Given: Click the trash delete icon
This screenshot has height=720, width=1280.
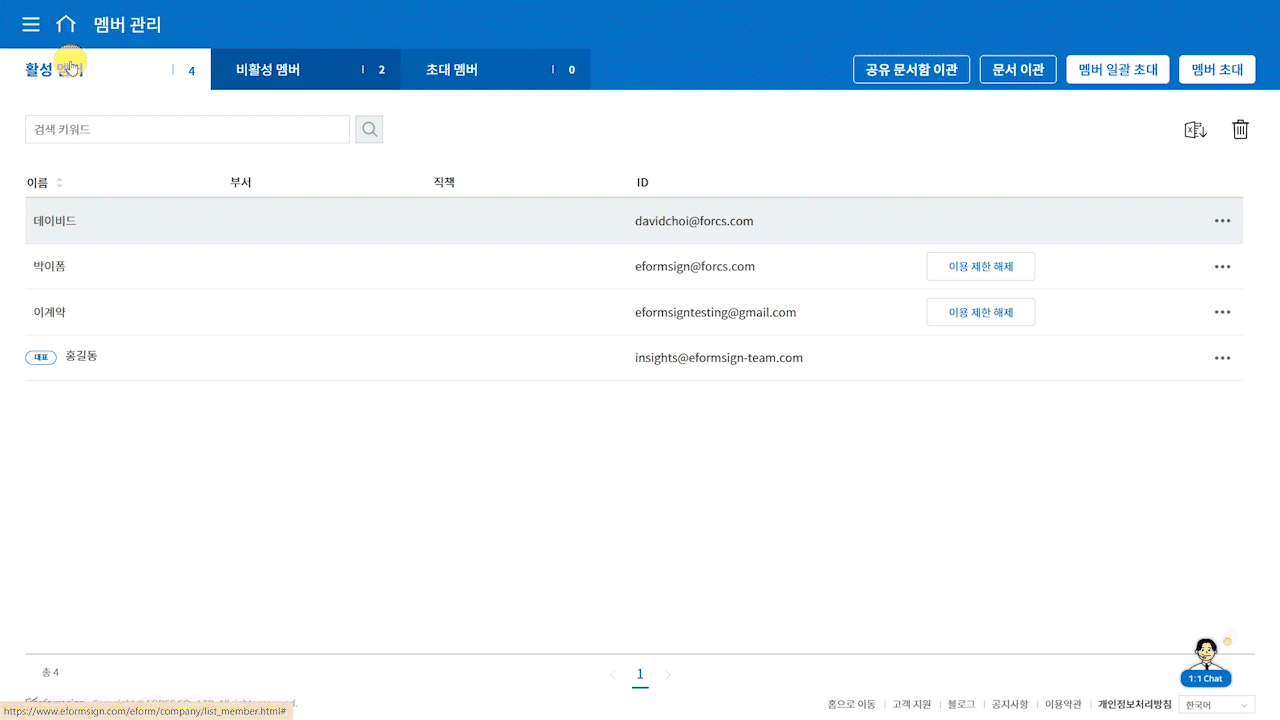Looking at the screenshot, I should tap(1240, 129).
